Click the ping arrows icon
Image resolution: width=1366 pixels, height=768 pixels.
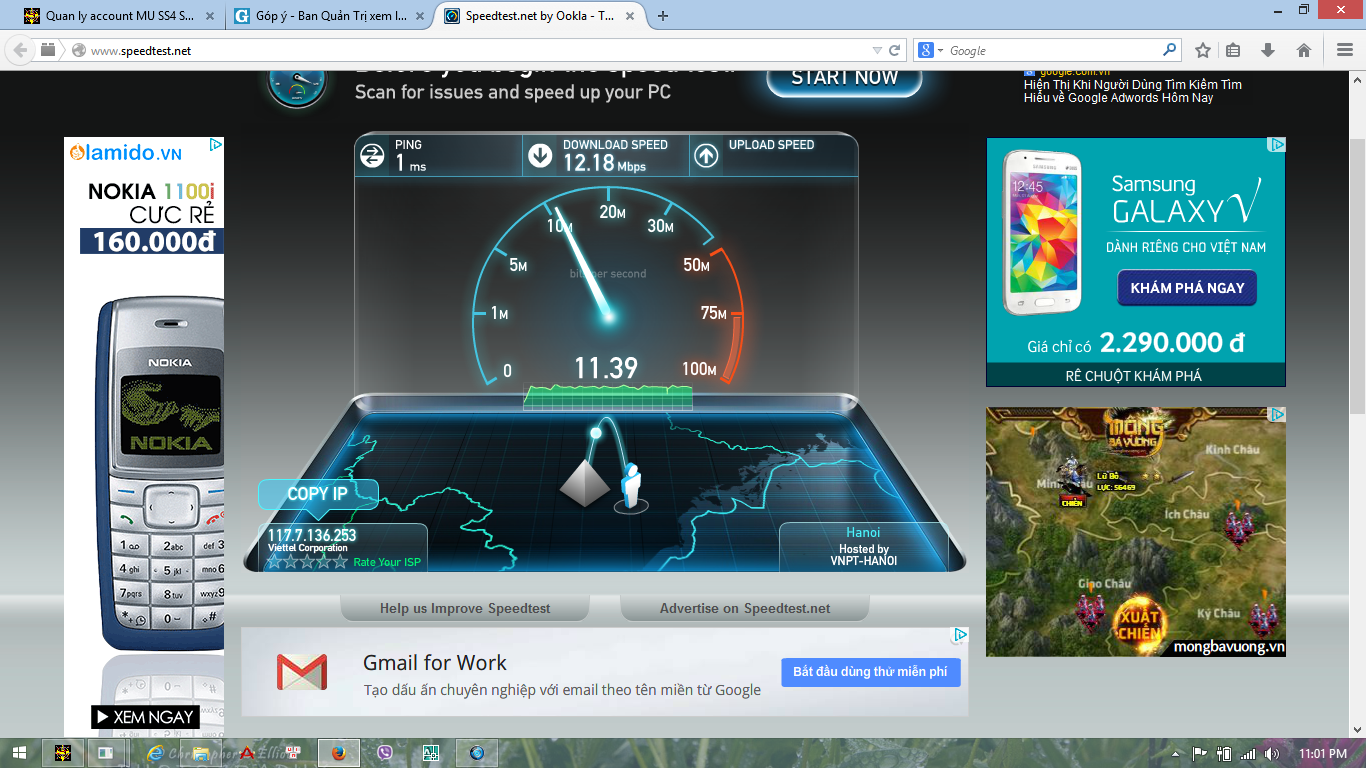click(372, 155)
